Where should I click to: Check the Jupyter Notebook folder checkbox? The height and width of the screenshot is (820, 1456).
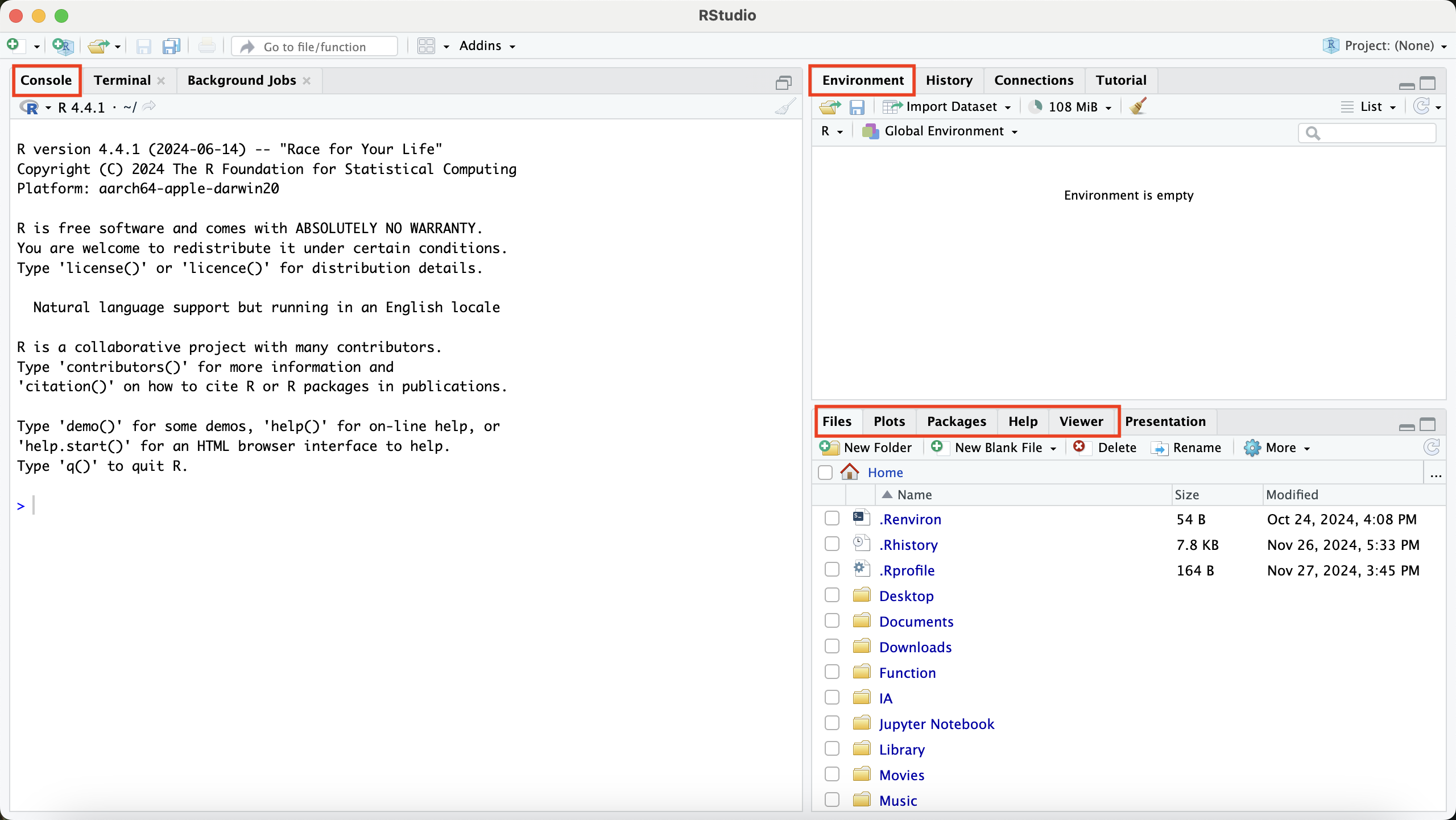pos(832,723)
